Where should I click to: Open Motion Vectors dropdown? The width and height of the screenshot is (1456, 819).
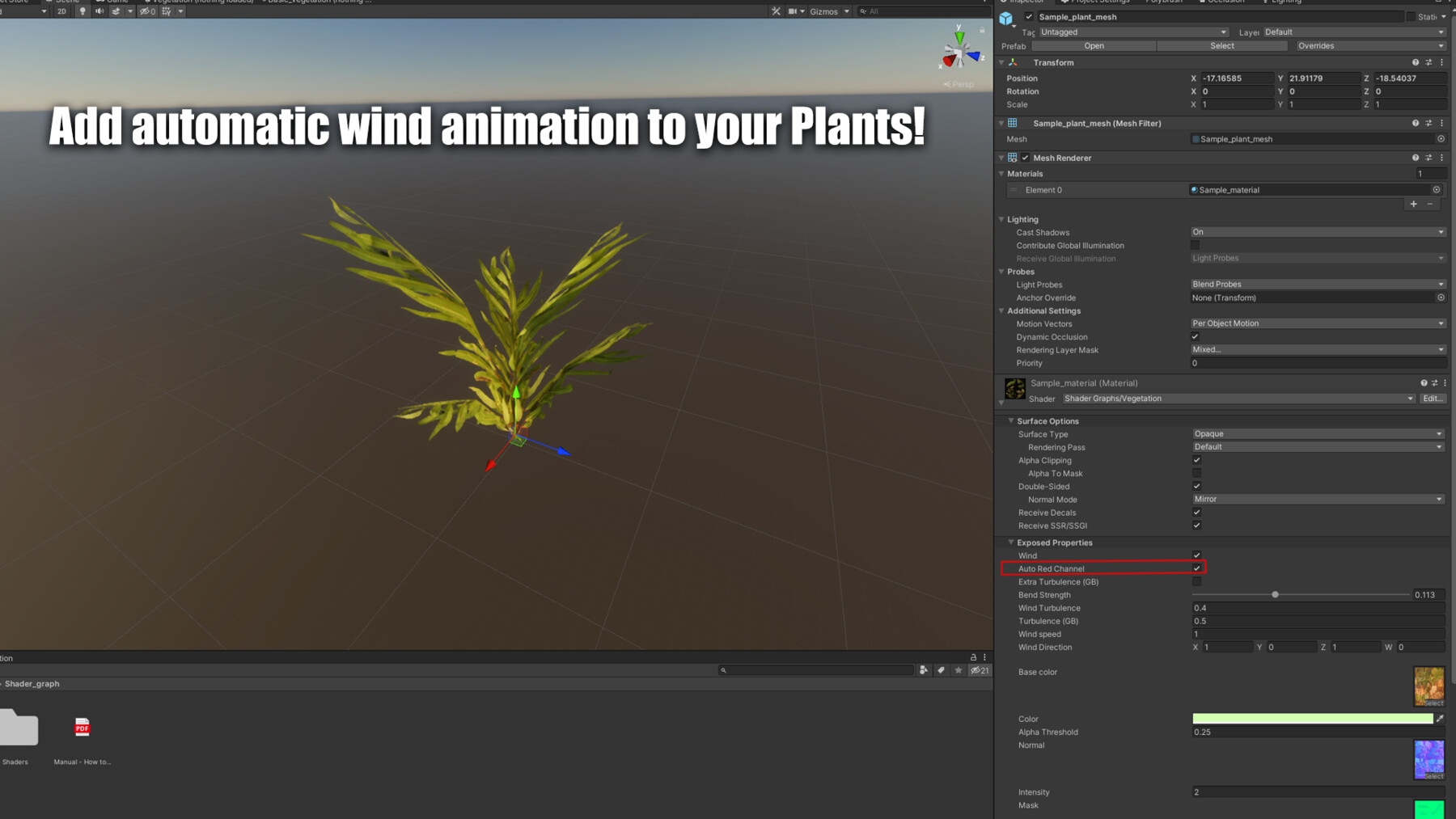(x=1318, y=323)
